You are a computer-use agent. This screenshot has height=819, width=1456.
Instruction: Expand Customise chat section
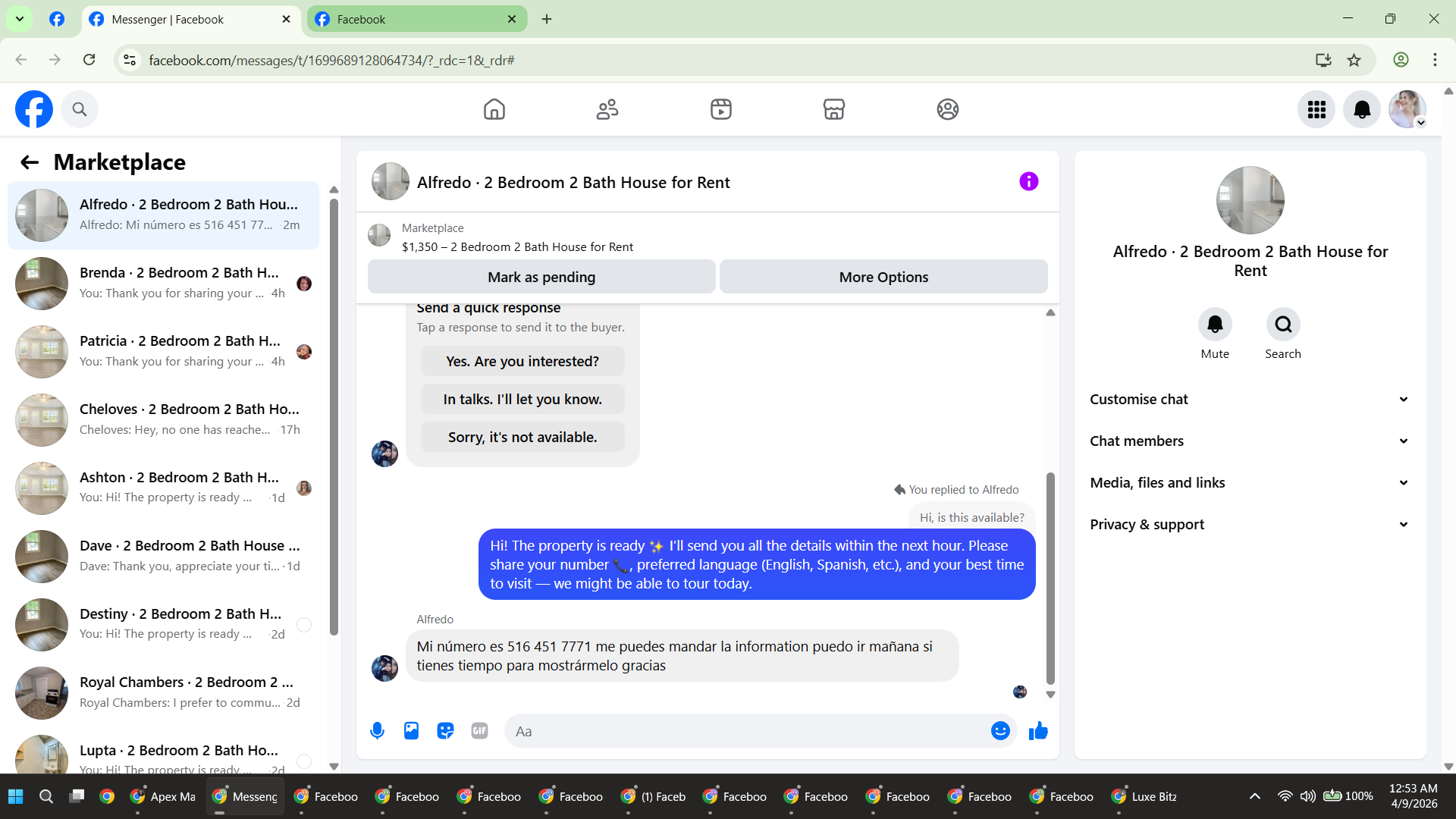click(x=1250, y=400)
